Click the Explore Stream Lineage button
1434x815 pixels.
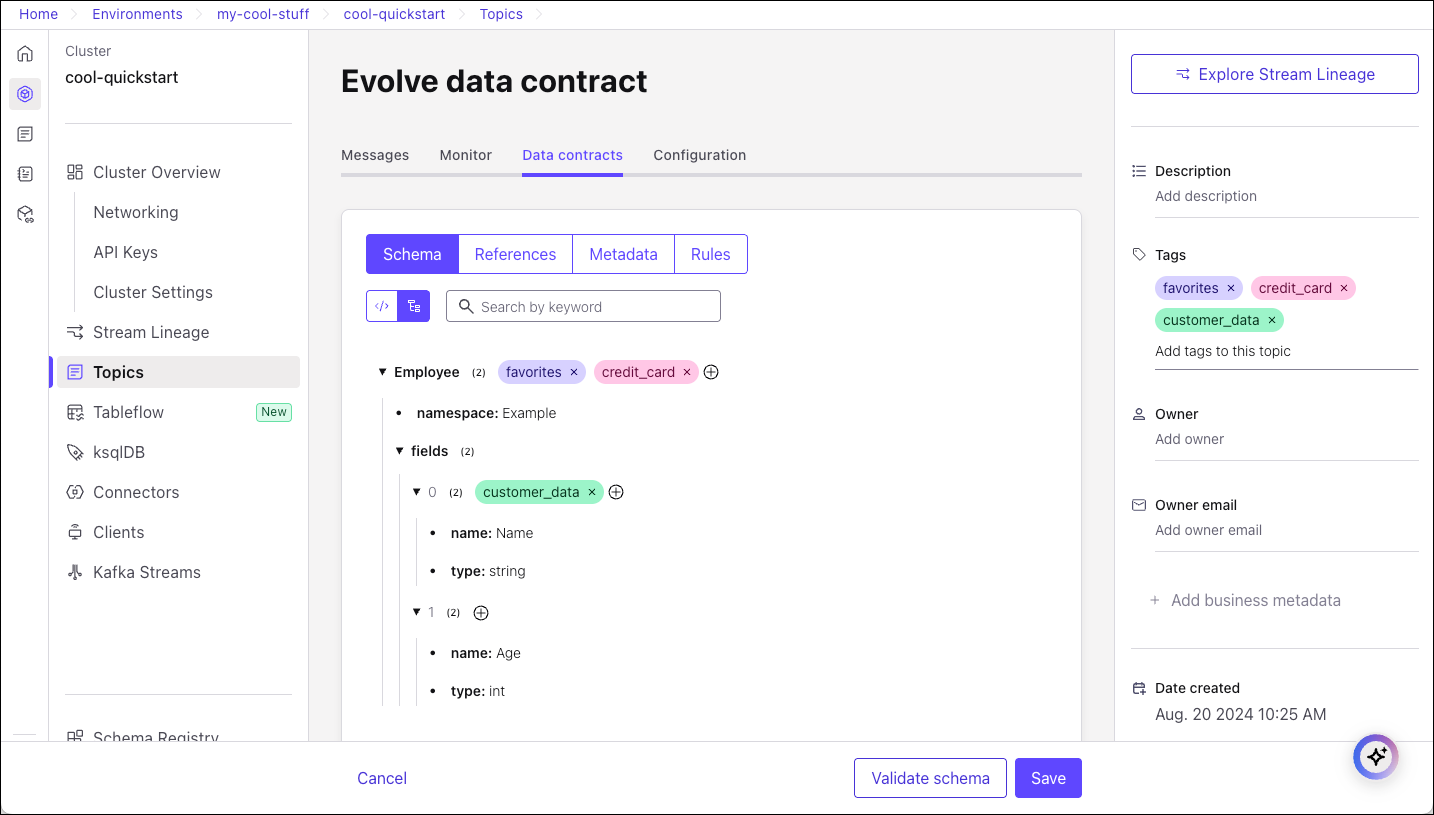click(1274, 74)
